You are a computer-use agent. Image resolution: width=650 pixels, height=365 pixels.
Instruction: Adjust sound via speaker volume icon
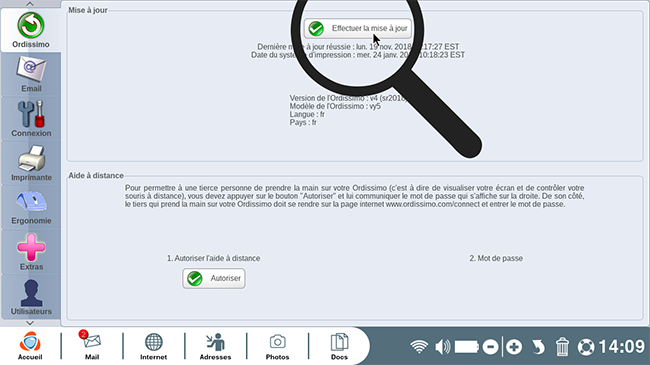pyautogui.click(x=442, y=347)
